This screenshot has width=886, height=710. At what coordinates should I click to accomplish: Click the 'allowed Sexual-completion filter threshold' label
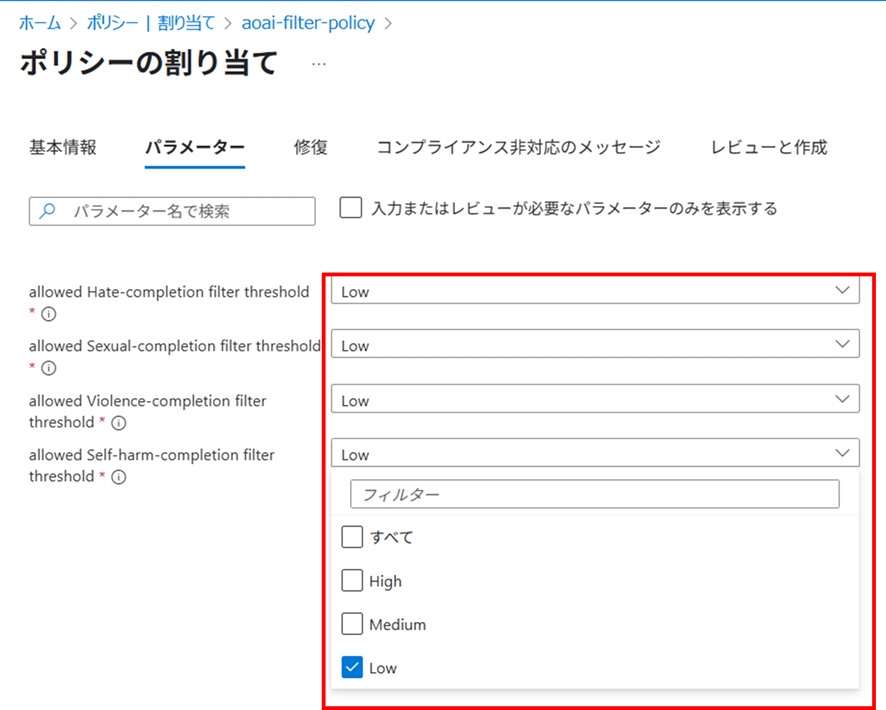click(175, 346)
